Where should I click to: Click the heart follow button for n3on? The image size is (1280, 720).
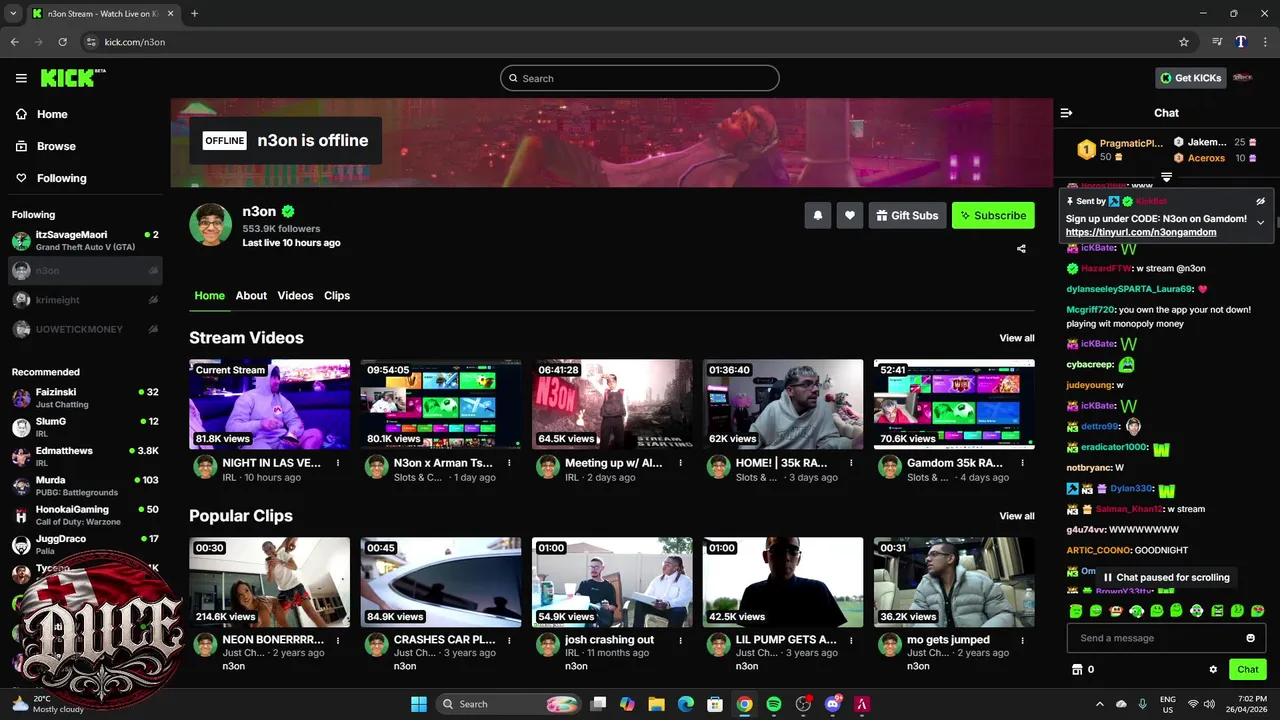(850, 215)
